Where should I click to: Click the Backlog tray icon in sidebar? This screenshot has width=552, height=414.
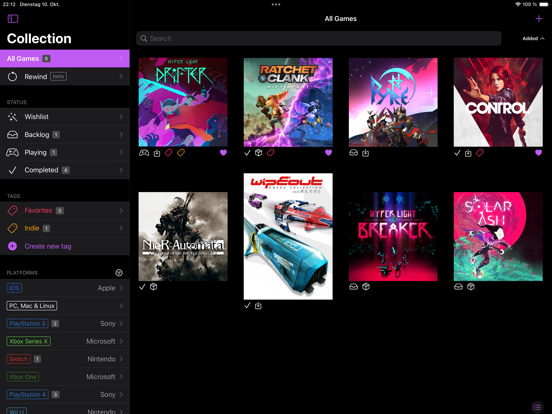12,134
